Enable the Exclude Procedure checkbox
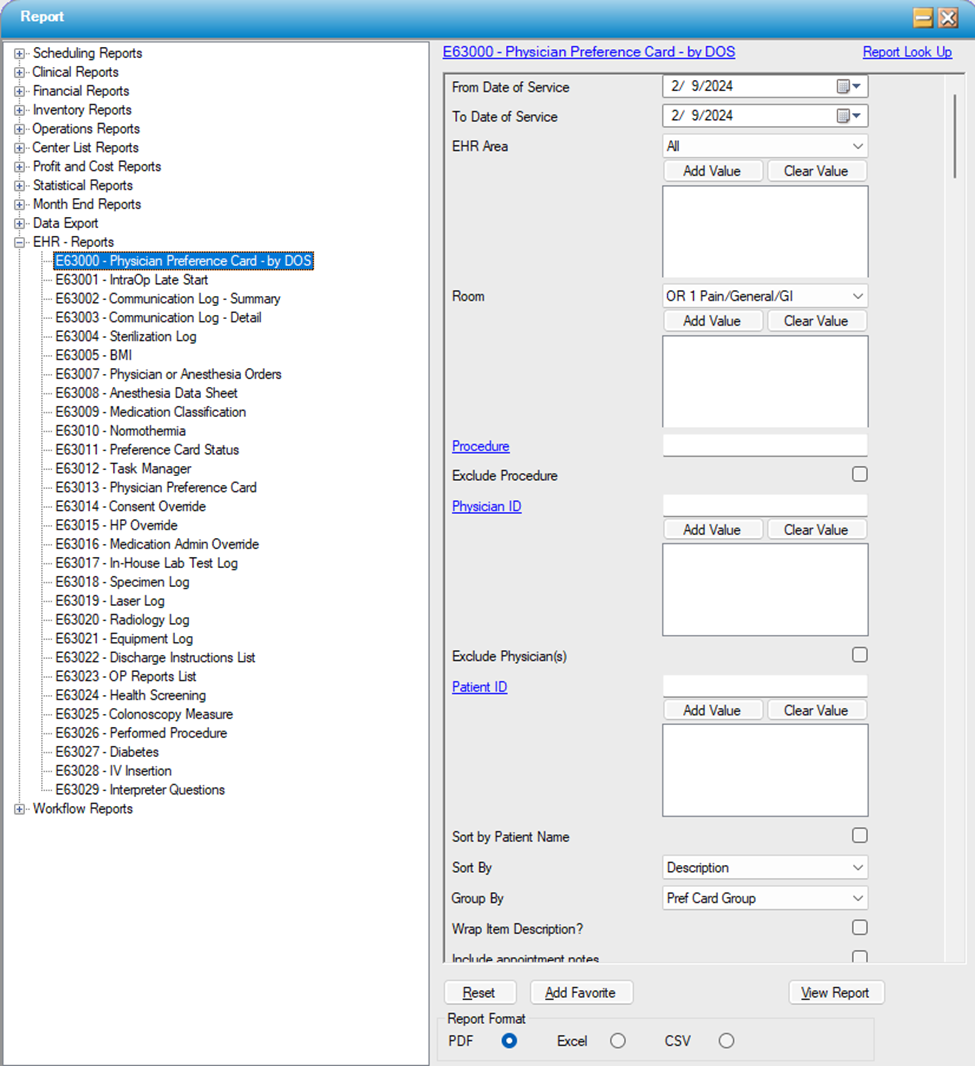 [859, 474]
